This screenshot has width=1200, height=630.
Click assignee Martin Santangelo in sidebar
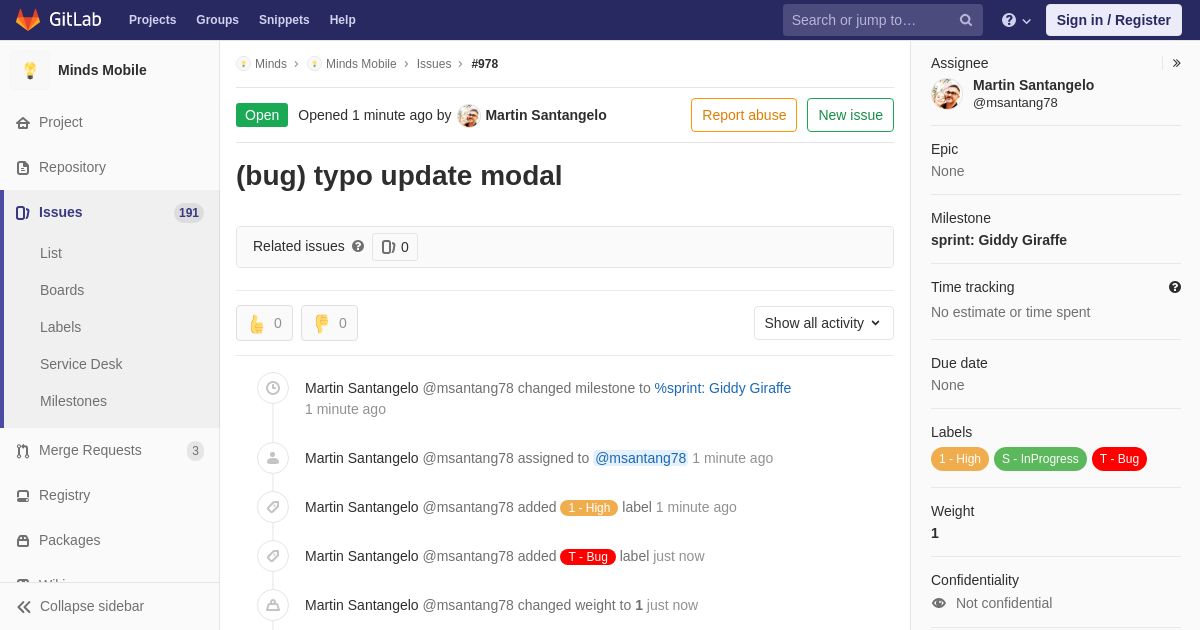[x=1033, y=85]
